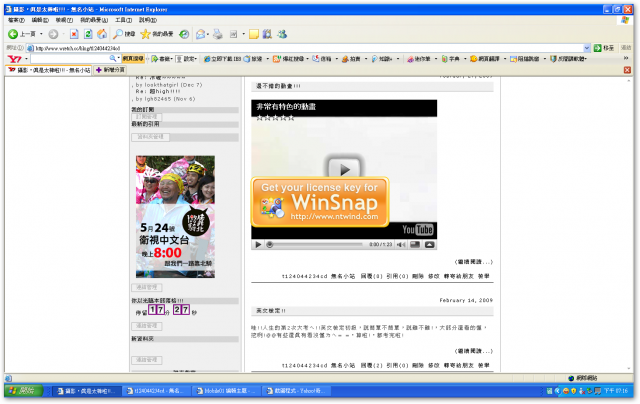This screenshot has height=404, width=640.
Task: Open dropdown arrow beside the Back button
Action: [41, 34]
